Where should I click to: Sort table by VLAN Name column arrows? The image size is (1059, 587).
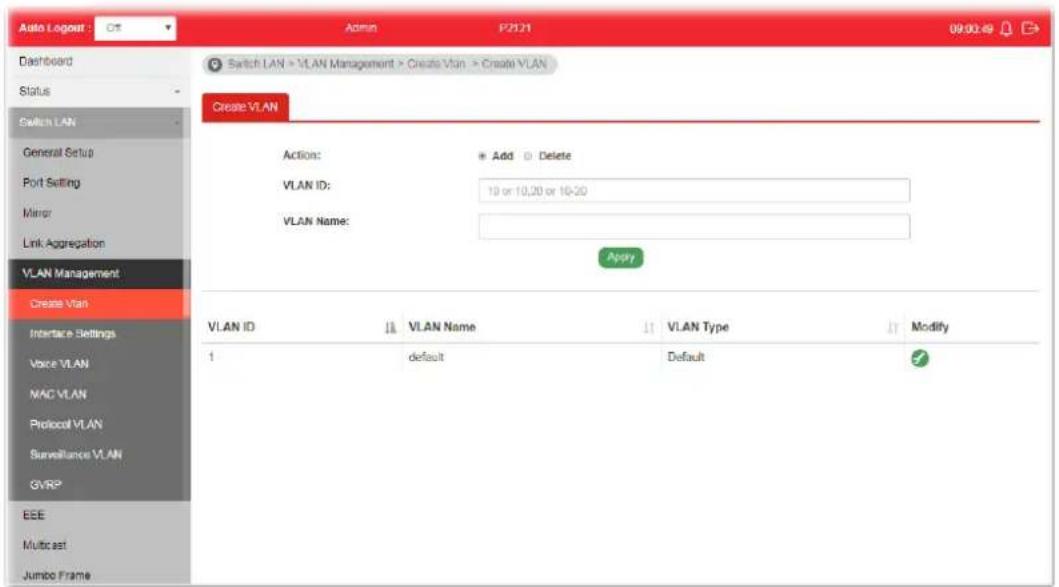[x=649, y=328]
